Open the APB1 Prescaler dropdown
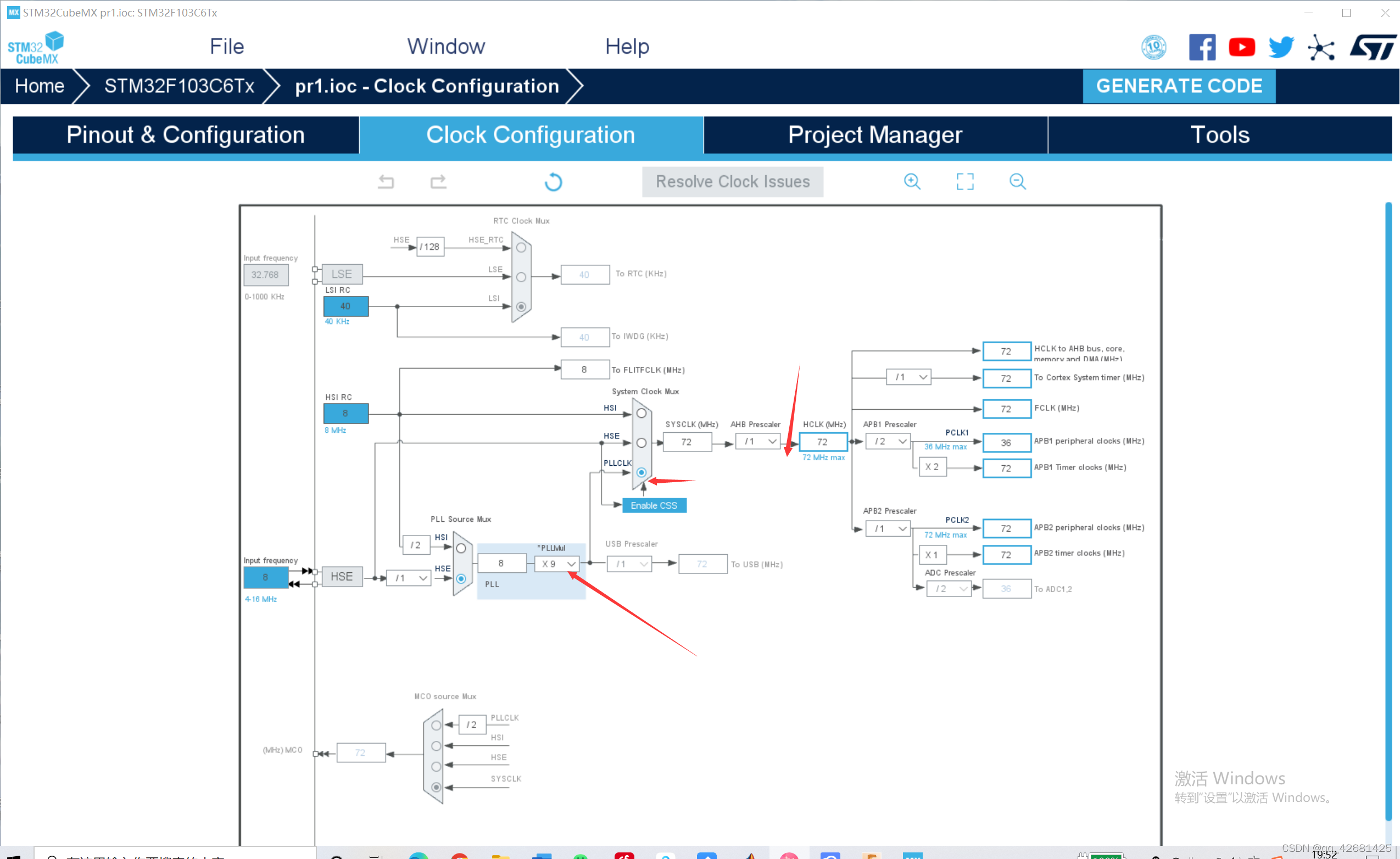Screen dimensions: 1400x859 (888, 442)
